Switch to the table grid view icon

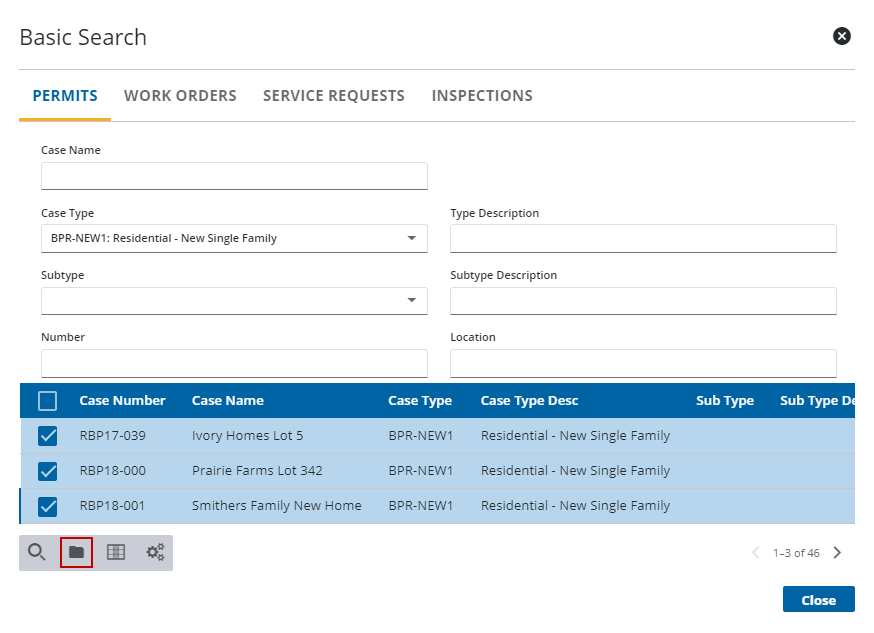pos(115,552)
